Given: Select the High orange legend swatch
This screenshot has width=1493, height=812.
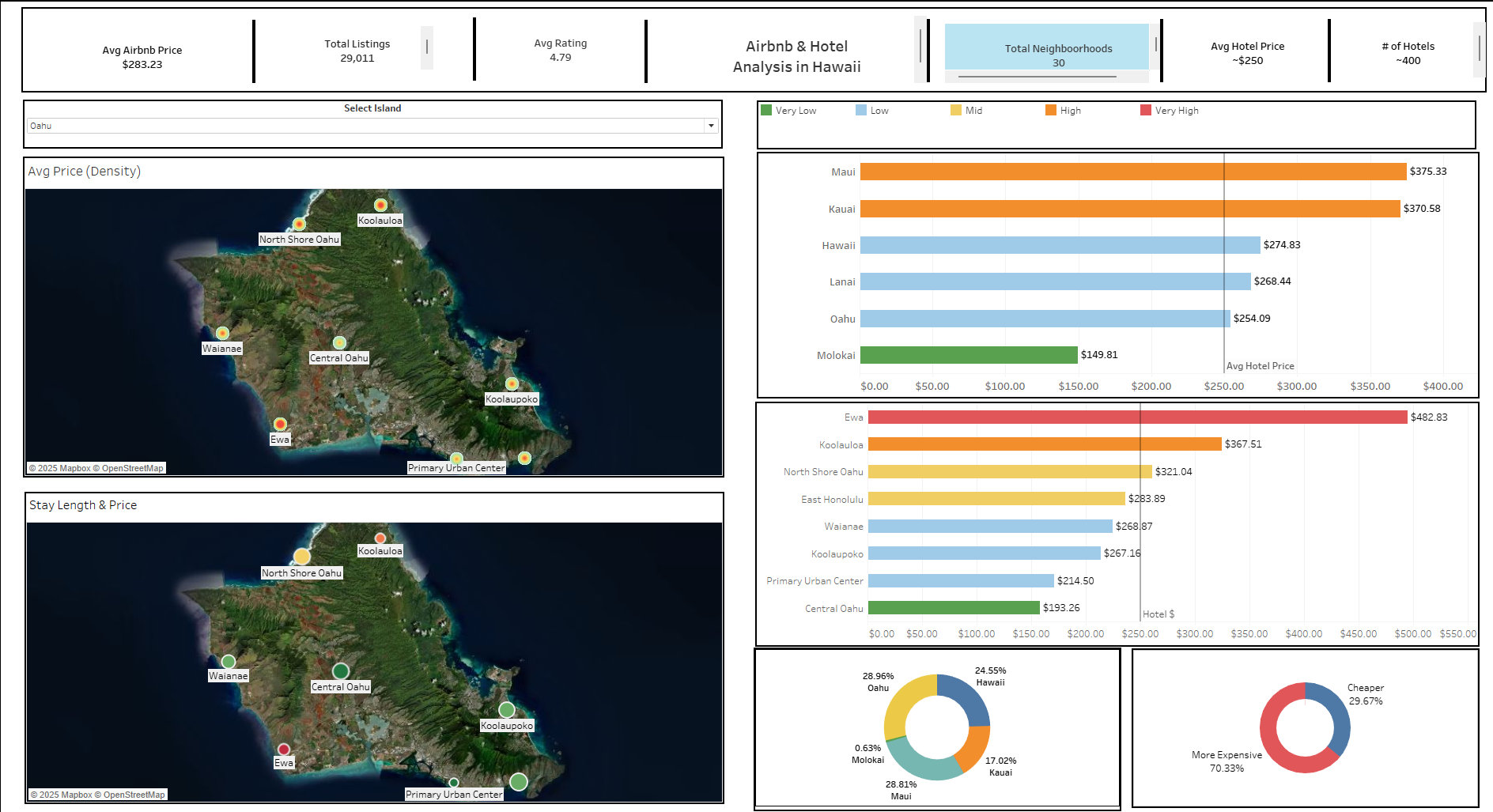Looking at the screenshot, I should pyautogui.click(x=1050, y=110).
